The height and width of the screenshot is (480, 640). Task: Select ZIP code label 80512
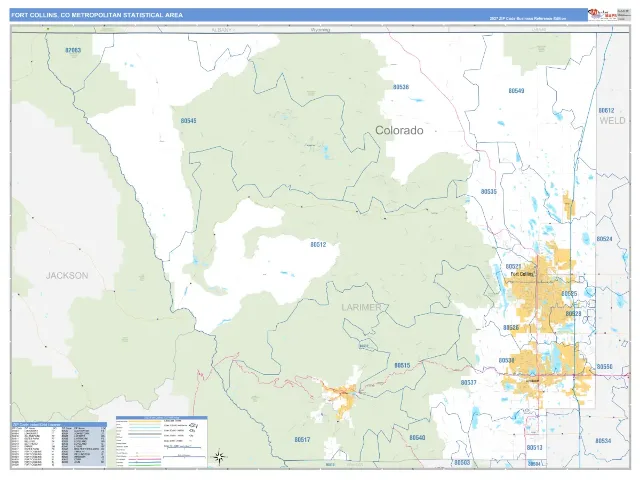tap(318, 244)
